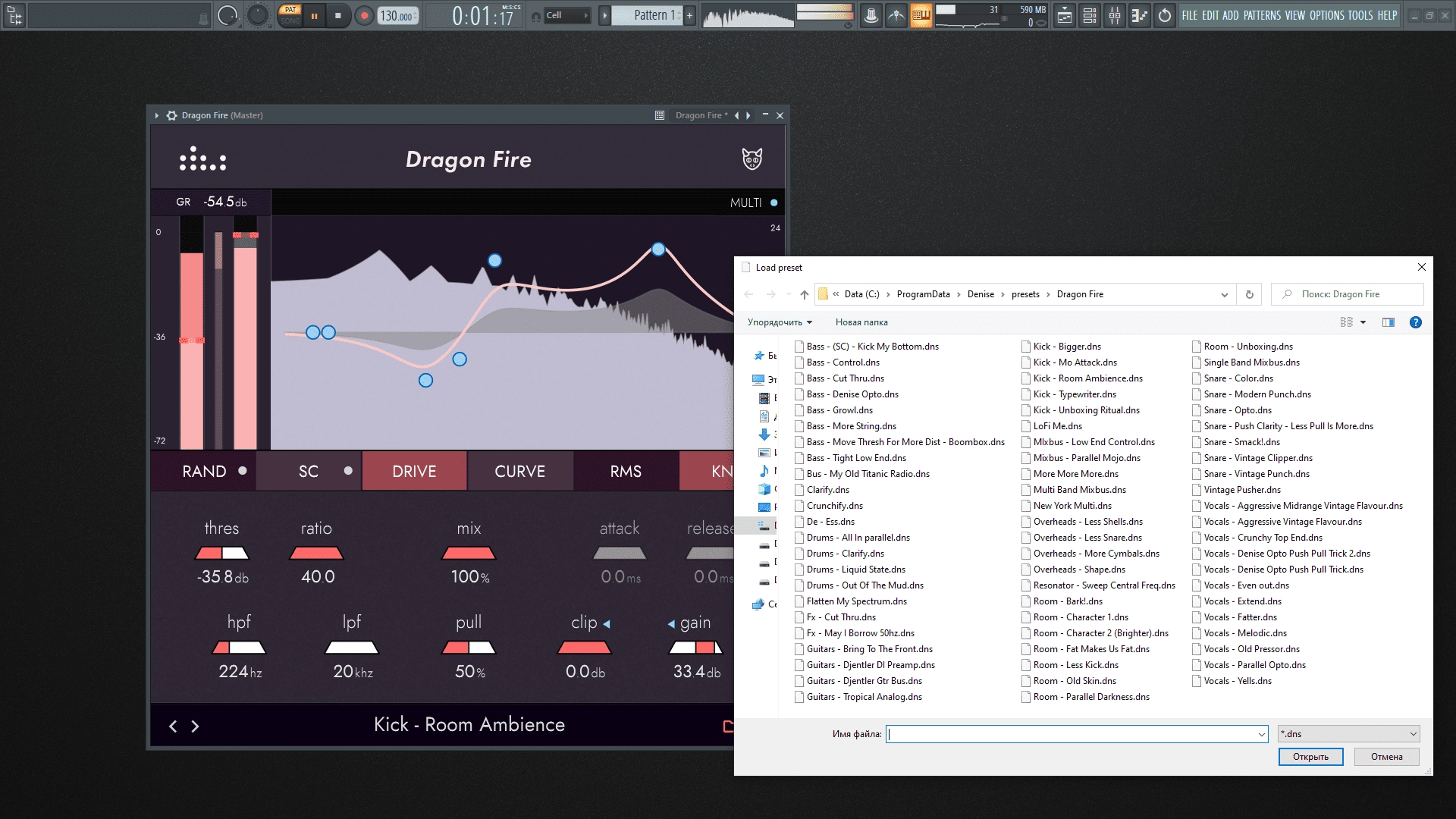Go to next preset in Dragon Fire footer

point(195,726)
